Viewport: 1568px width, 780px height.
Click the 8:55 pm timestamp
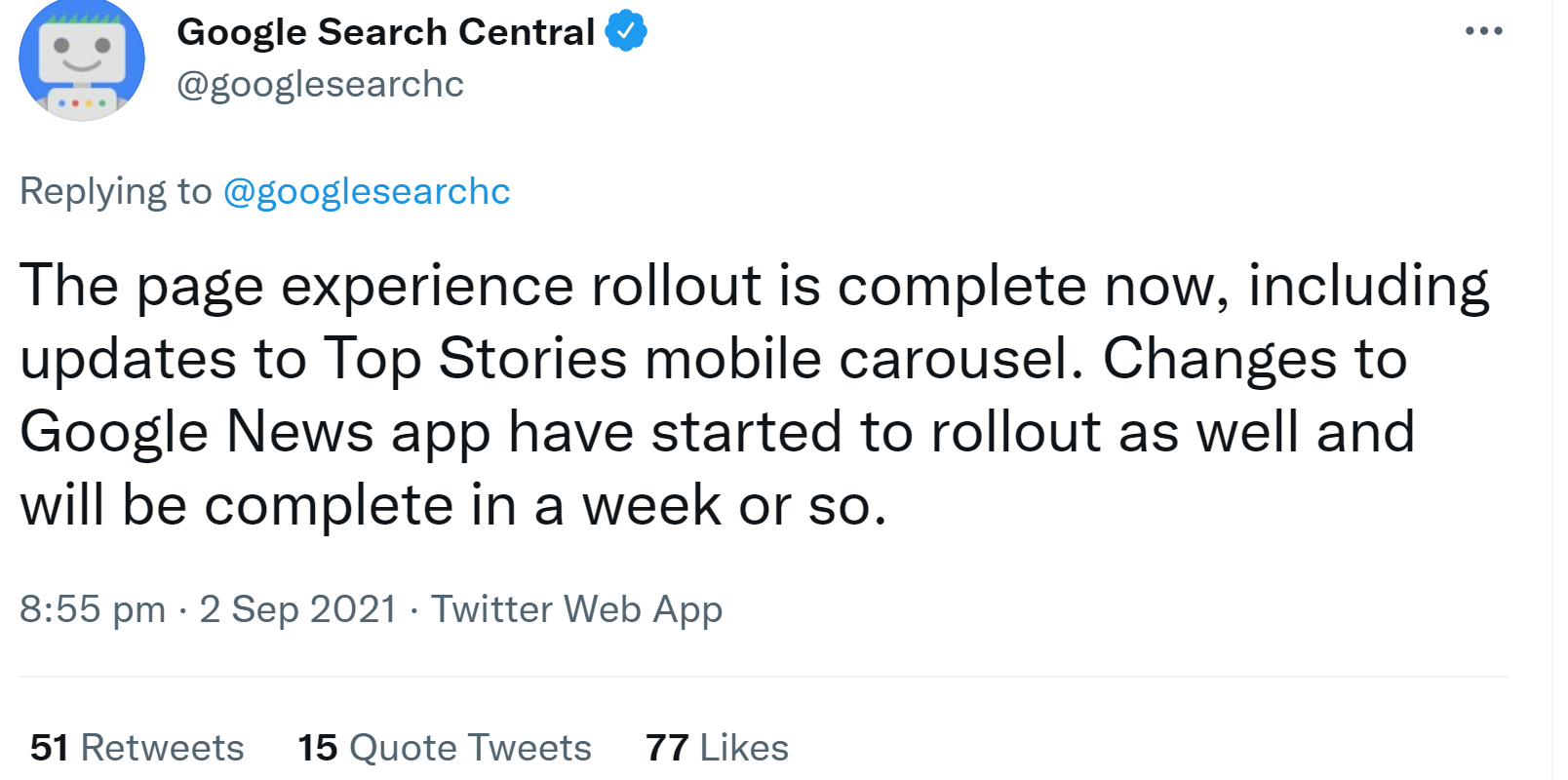93,609
